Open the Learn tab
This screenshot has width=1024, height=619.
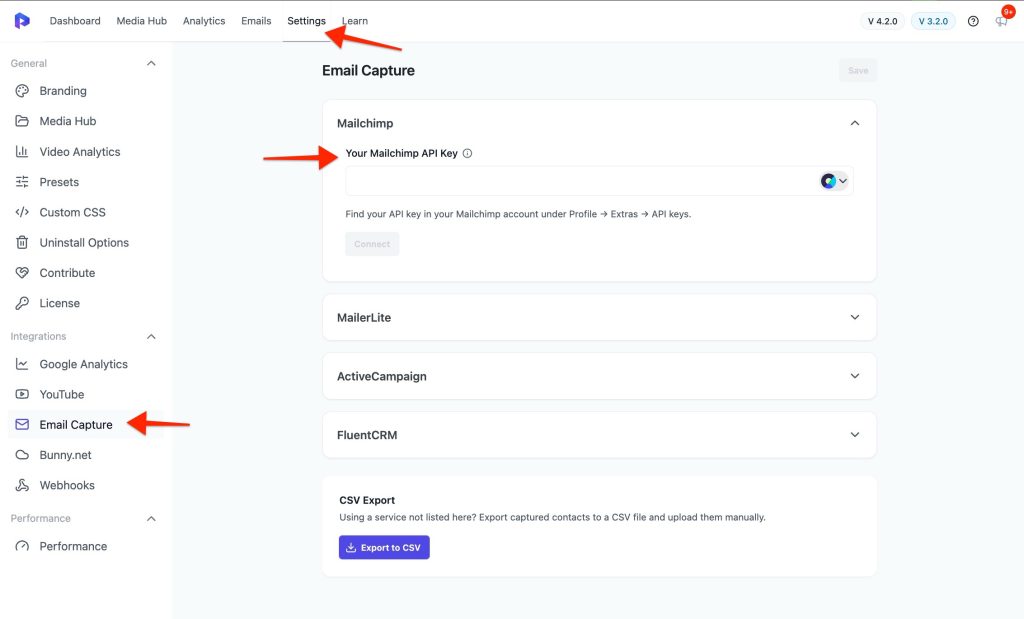tap(355, 21)
